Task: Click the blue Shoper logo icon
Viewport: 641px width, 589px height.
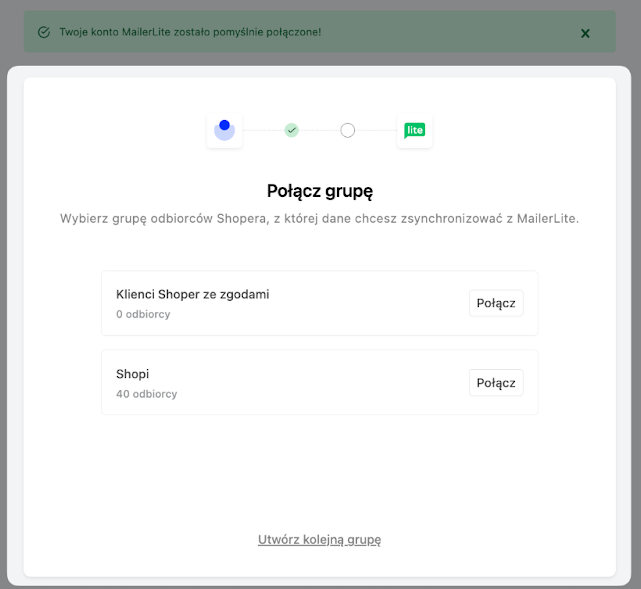Action: (224, 130)
